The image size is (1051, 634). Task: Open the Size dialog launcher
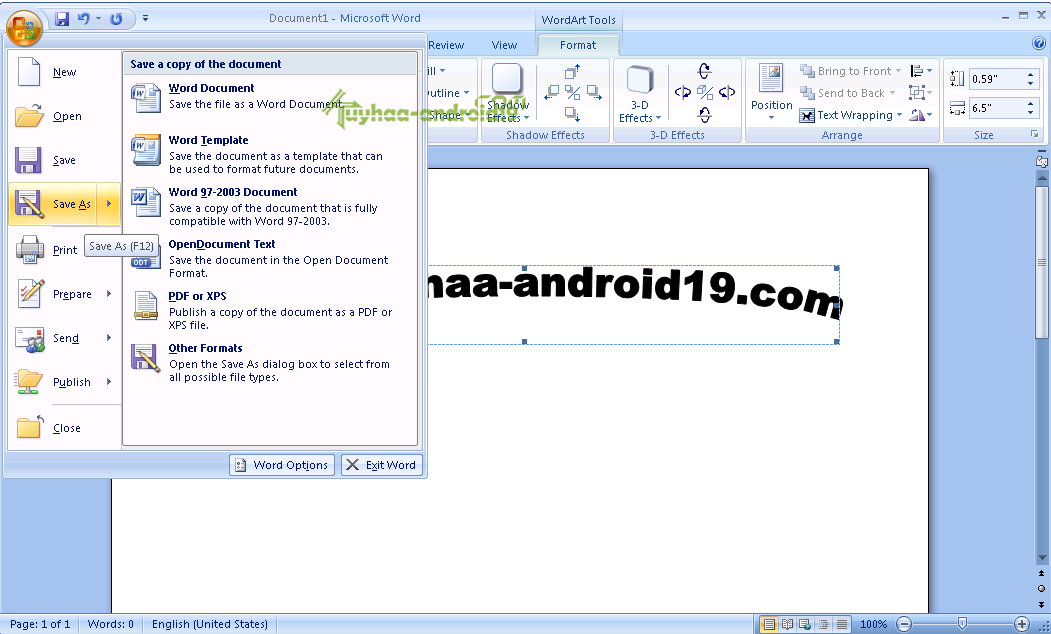tap(1034, 135)
